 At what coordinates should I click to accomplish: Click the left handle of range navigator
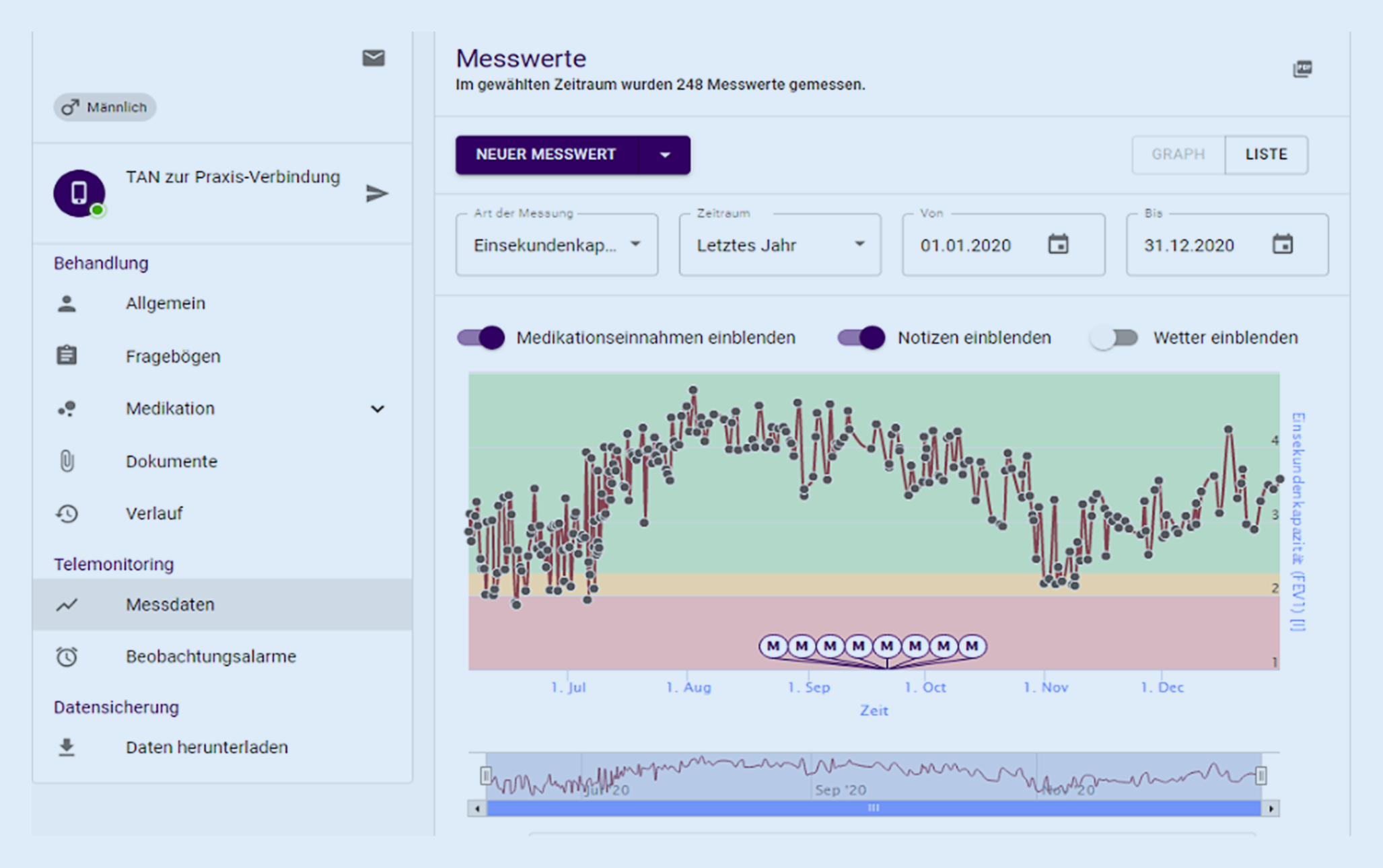pos(486,776)
